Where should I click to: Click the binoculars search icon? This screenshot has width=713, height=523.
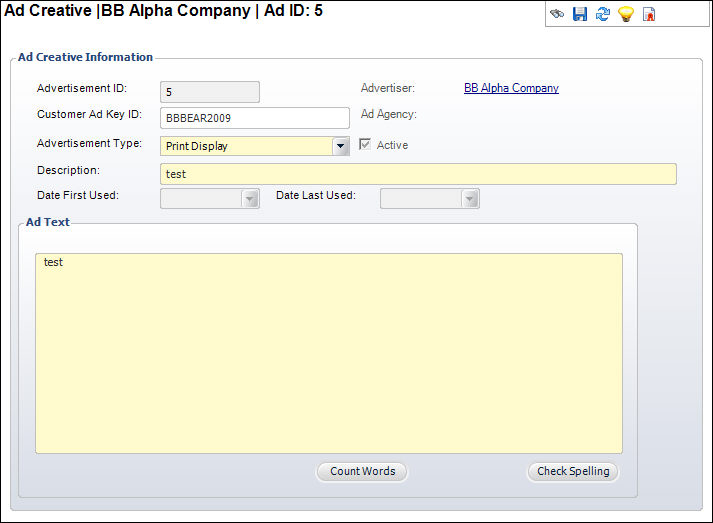tap(557, 15)
